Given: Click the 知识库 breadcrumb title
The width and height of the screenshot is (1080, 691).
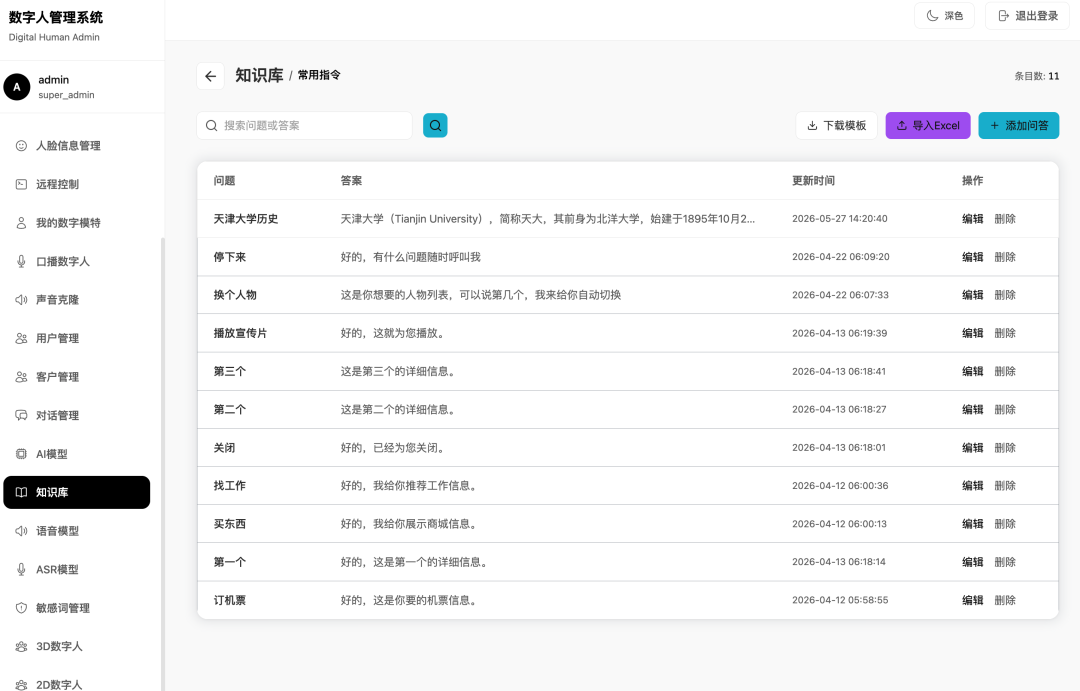Looking at the screenshot, I should point(259,75).
